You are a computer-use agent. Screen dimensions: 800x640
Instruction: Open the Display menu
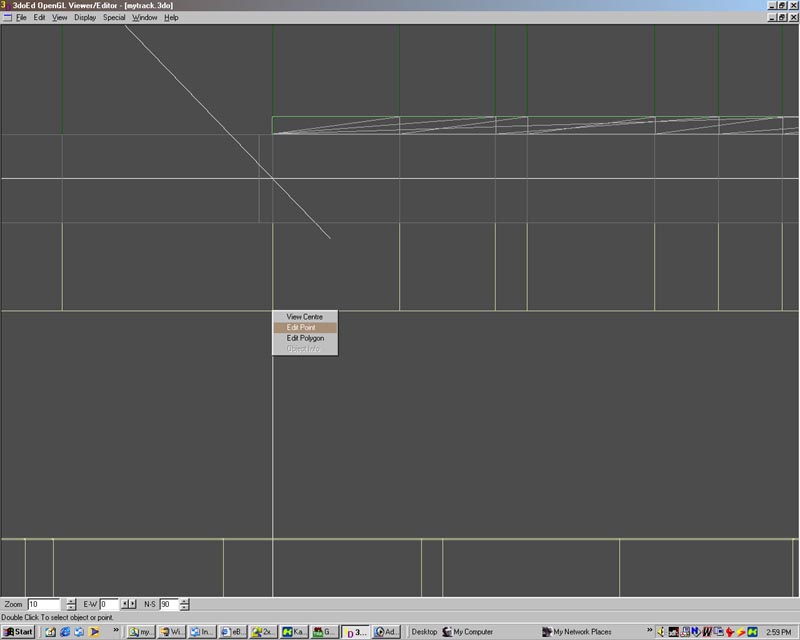point(85,17)
